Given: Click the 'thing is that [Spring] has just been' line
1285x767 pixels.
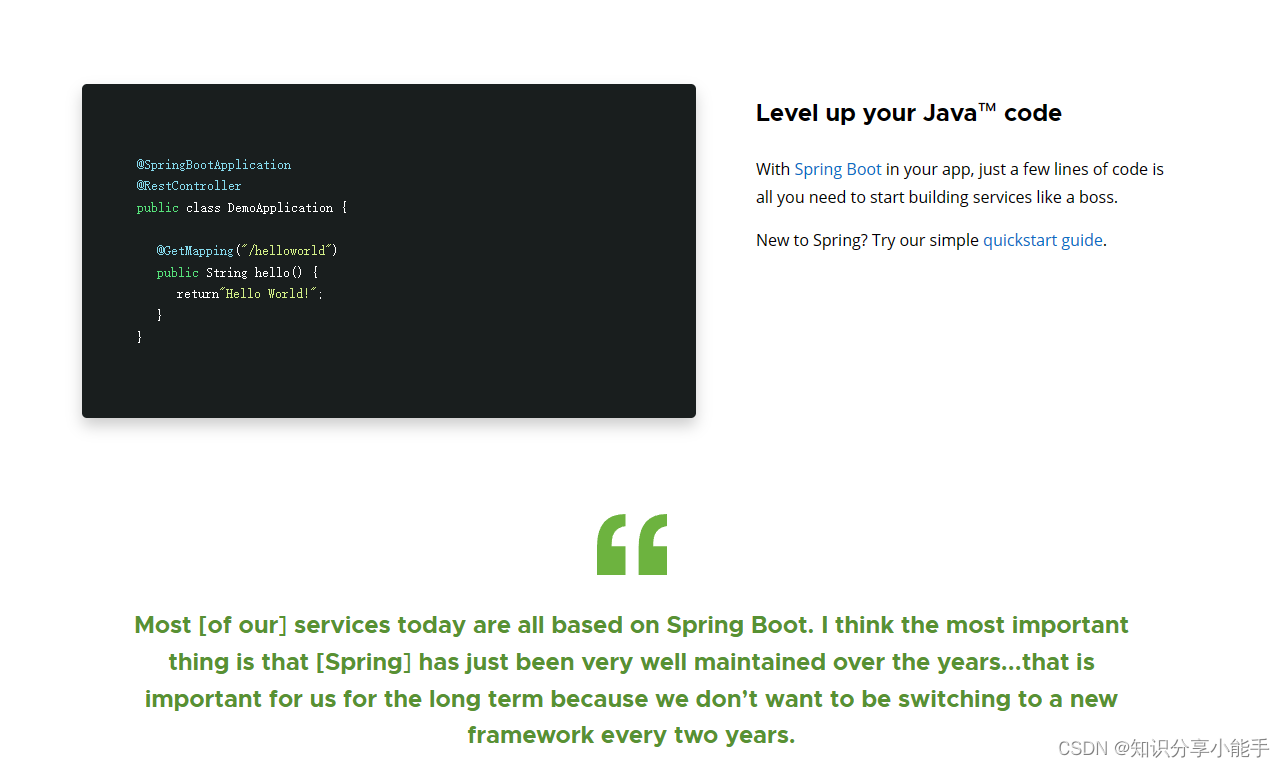Looking at the screenshot, I should (631, 662).
